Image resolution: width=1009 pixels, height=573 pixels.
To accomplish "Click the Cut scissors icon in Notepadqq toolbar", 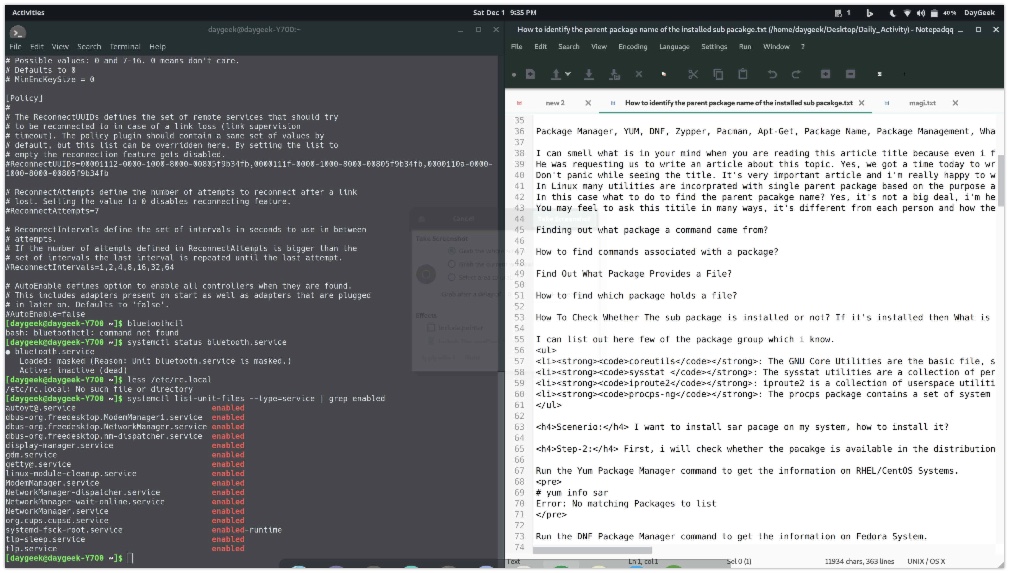I will point(692,74).
